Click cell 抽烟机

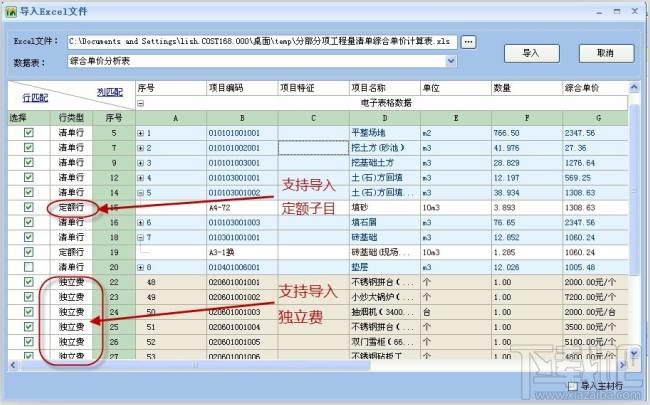point(385,312)
